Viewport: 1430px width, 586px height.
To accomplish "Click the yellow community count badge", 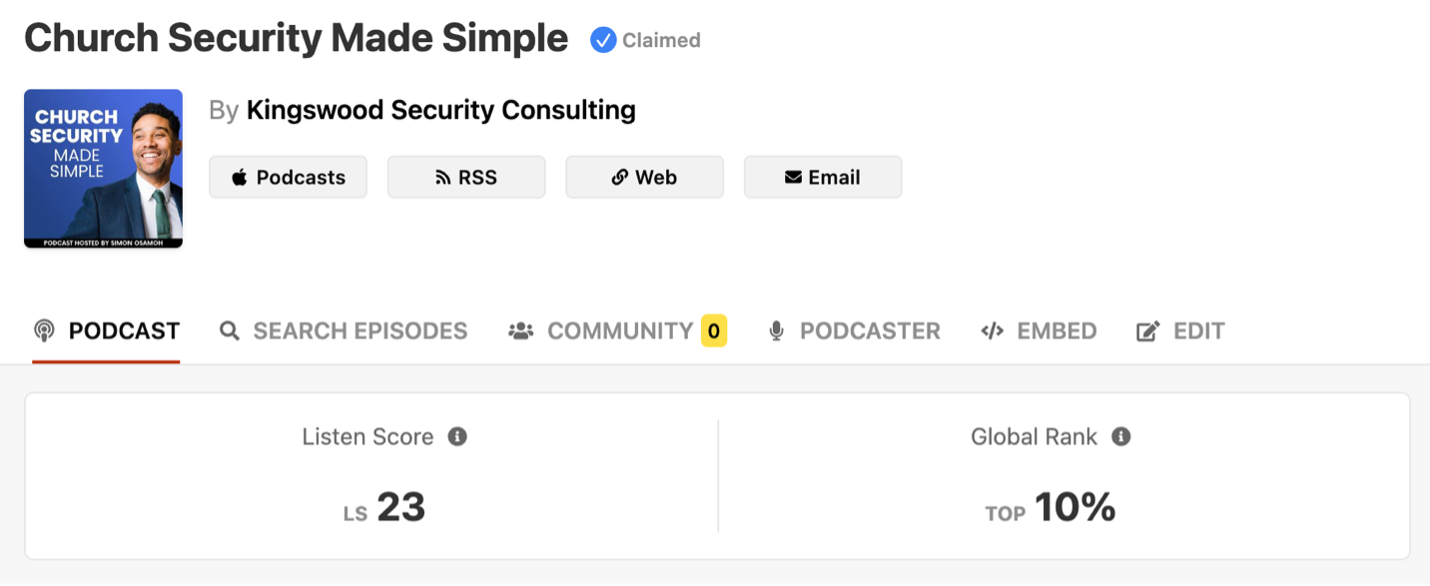I will pos(713,331).
